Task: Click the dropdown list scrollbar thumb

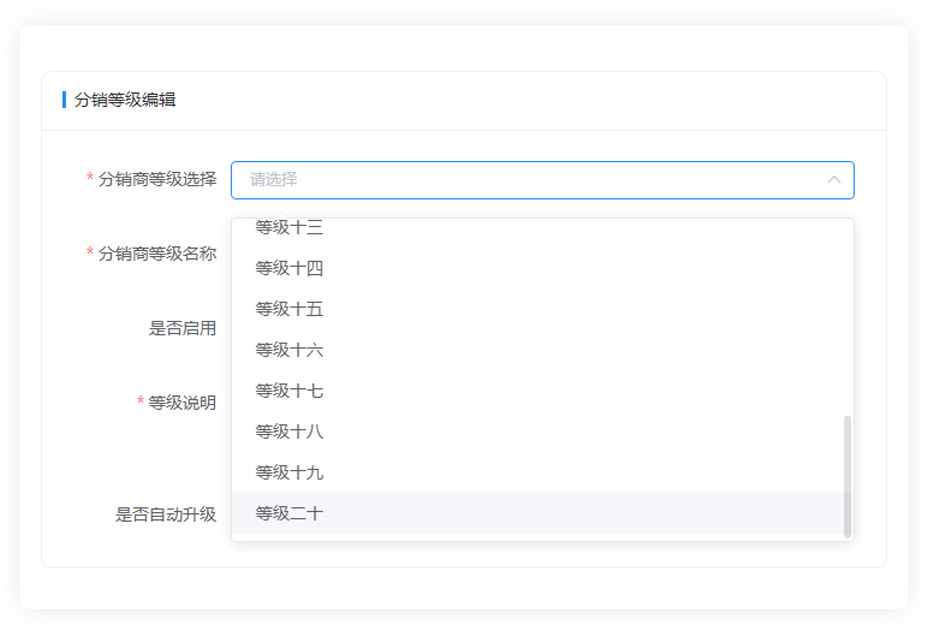Action: [x=848, y=476]
